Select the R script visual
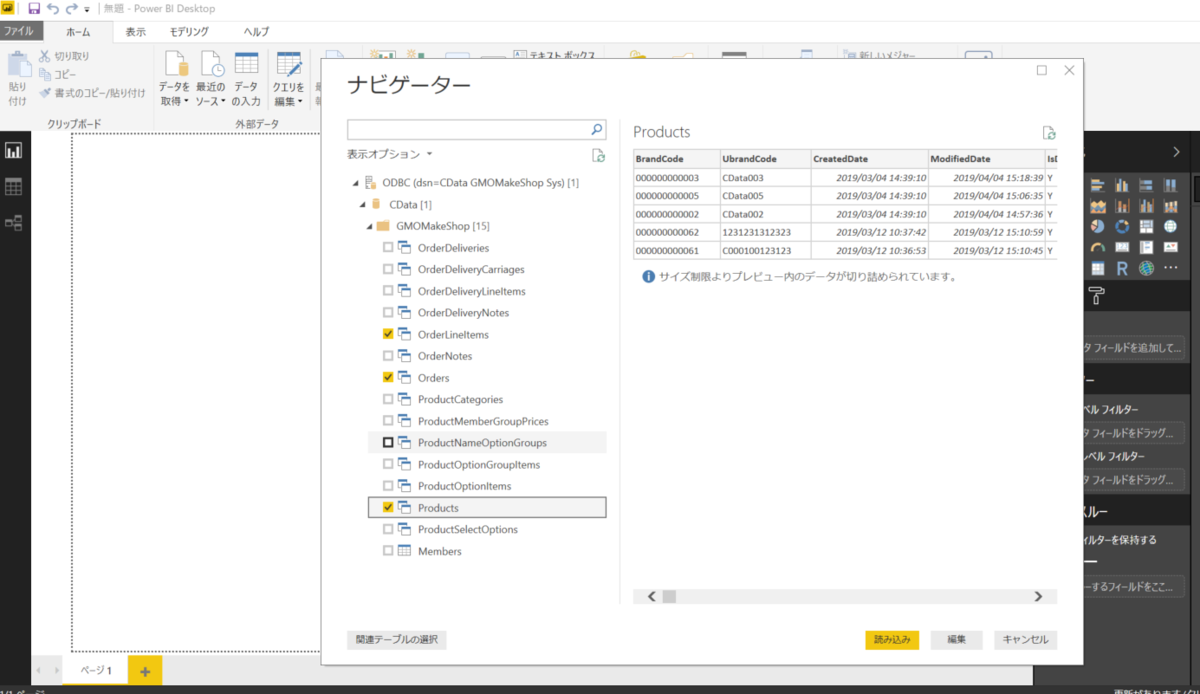The width and height of the screenshot is (1200, 694). coord(1122,267)
